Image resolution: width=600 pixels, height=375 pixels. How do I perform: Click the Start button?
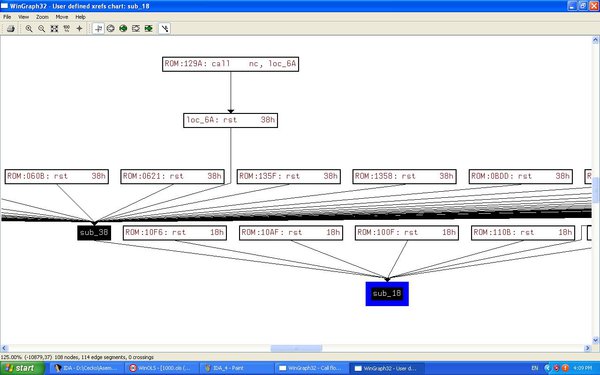tap(22, 368)
